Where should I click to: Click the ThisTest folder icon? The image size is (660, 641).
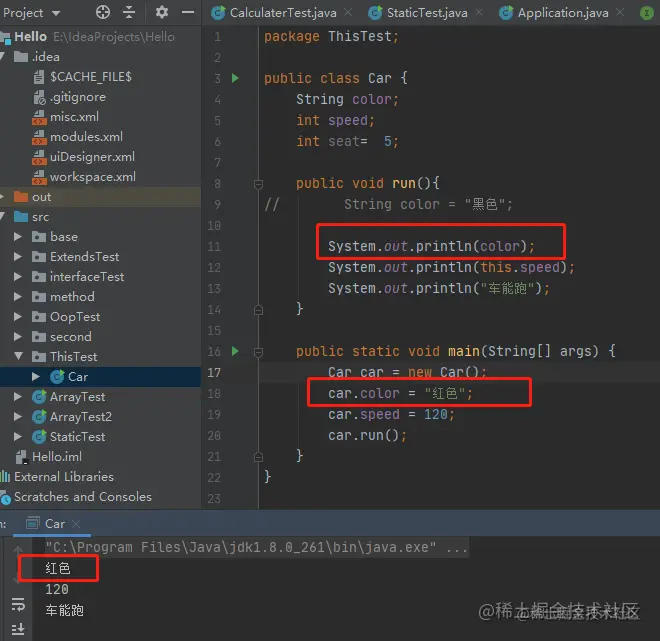coord(39,356)
